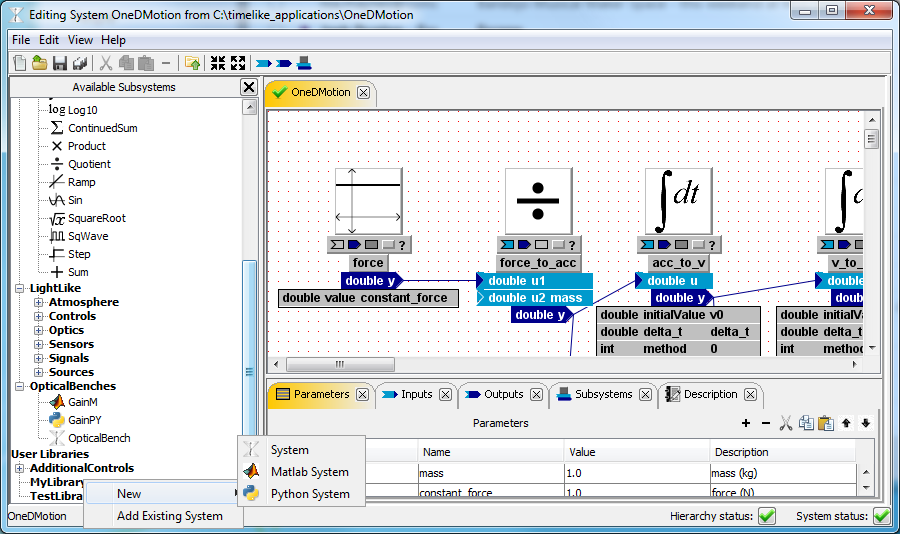Toggle inputs display on the acc_to_v block
The width and height of the screenshot is (900, 534).
[x=647, y=245]
